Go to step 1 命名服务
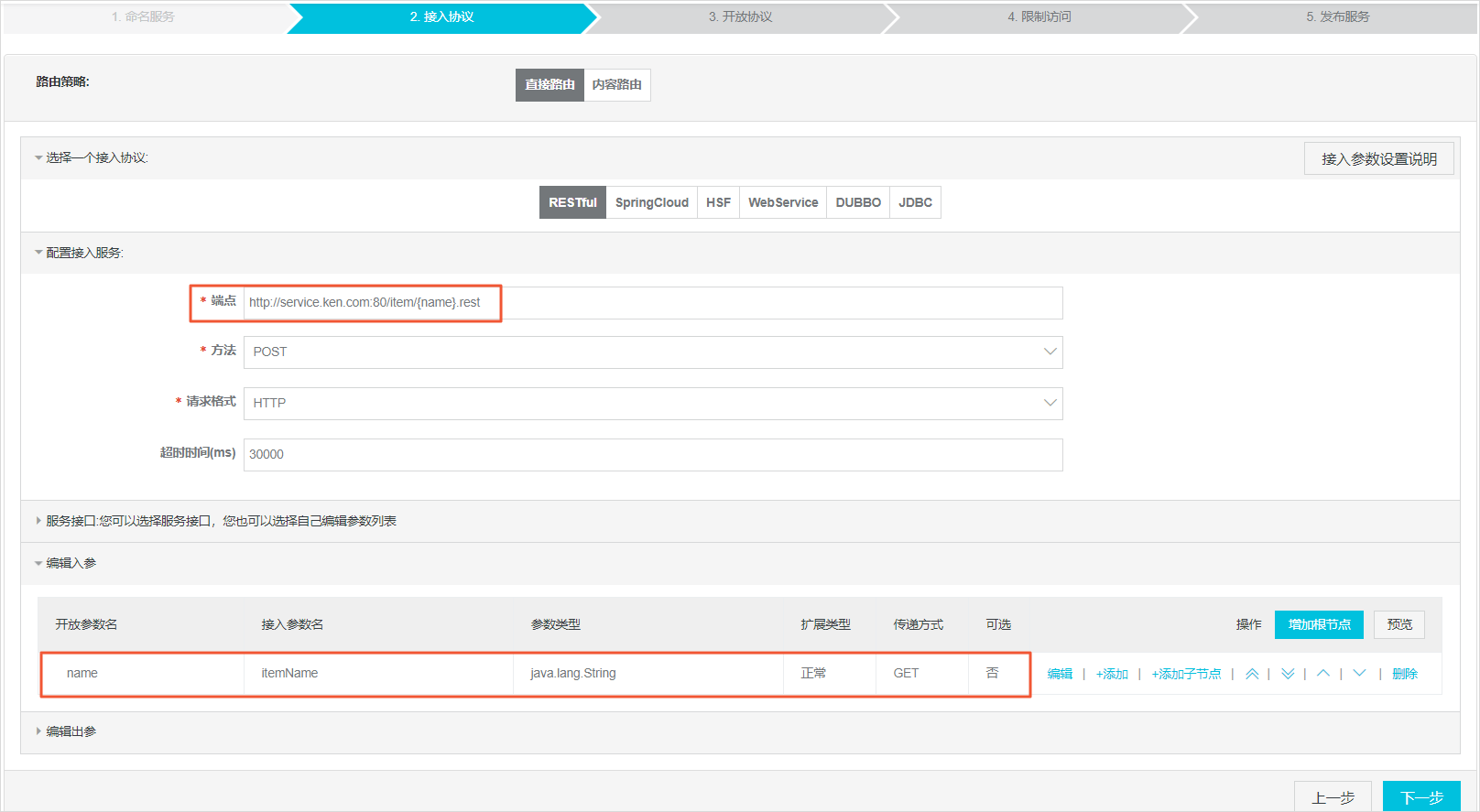 click(143, 16)
